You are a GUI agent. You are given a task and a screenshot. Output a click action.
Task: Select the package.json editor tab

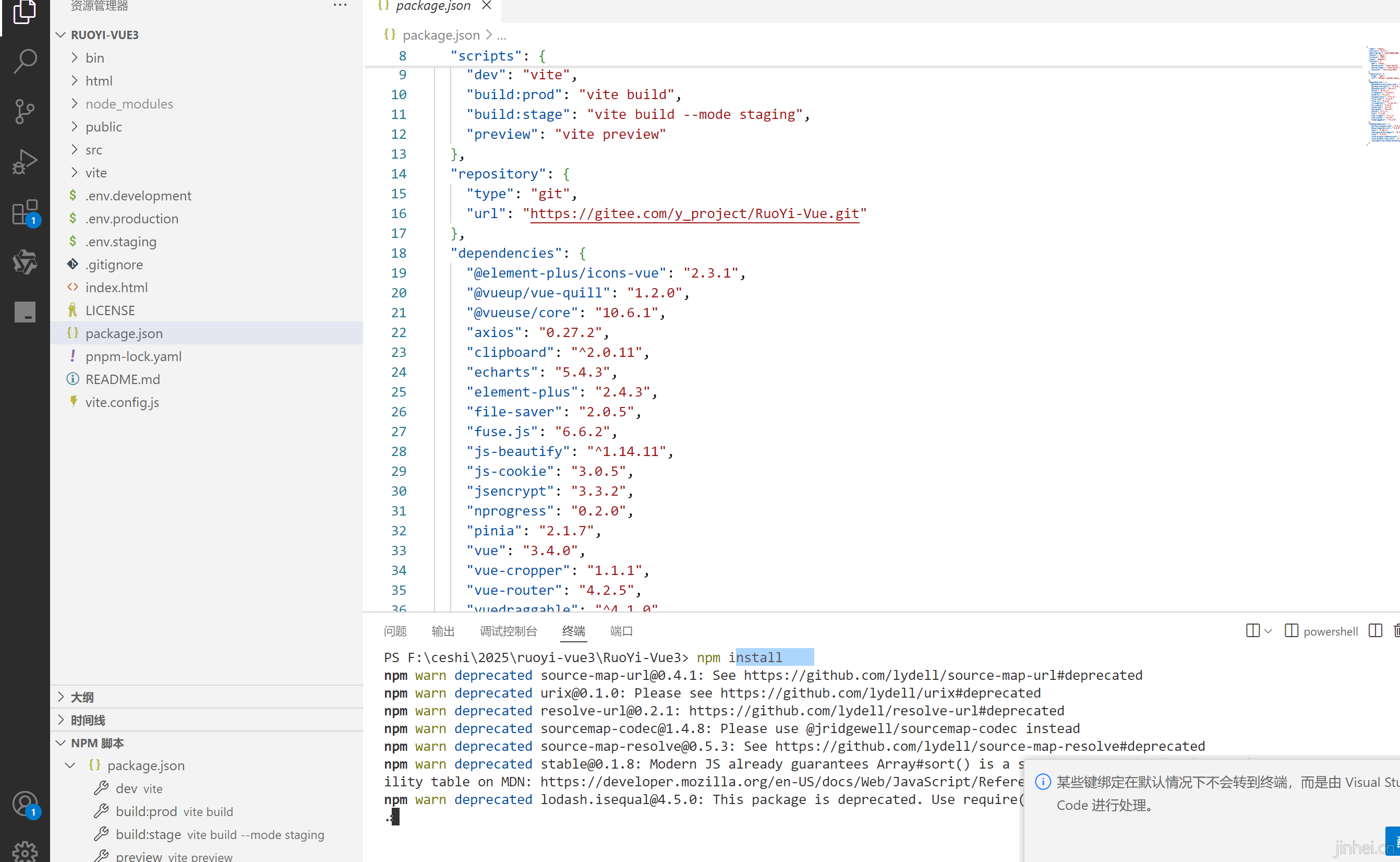pos(432,6)
